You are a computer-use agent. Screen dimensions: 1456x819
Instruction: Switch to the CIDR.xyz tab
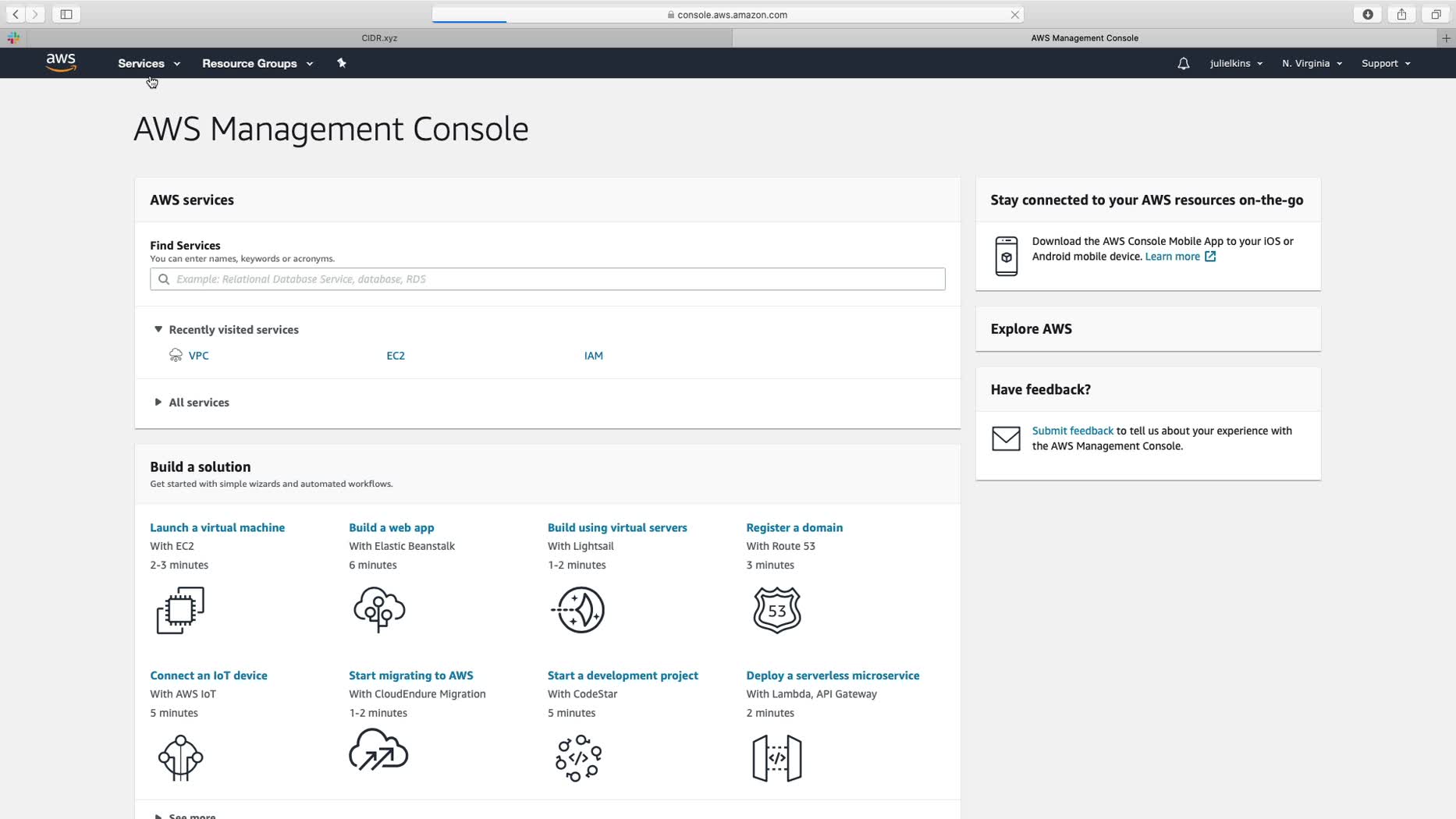tap(379, 37)
